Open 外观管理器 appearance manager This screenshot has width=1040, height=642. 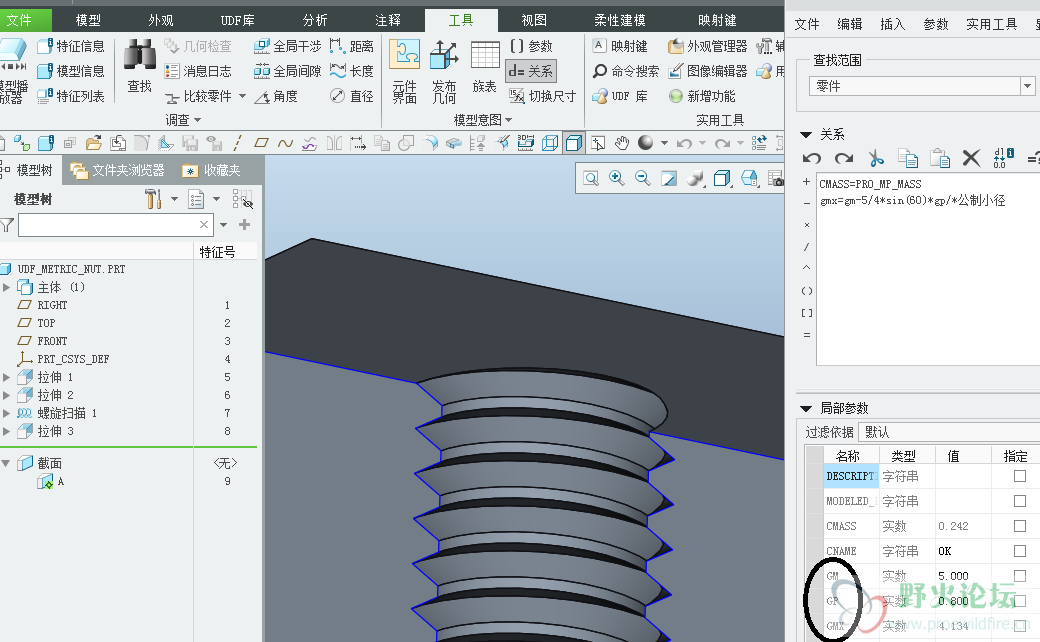point(707,46)
